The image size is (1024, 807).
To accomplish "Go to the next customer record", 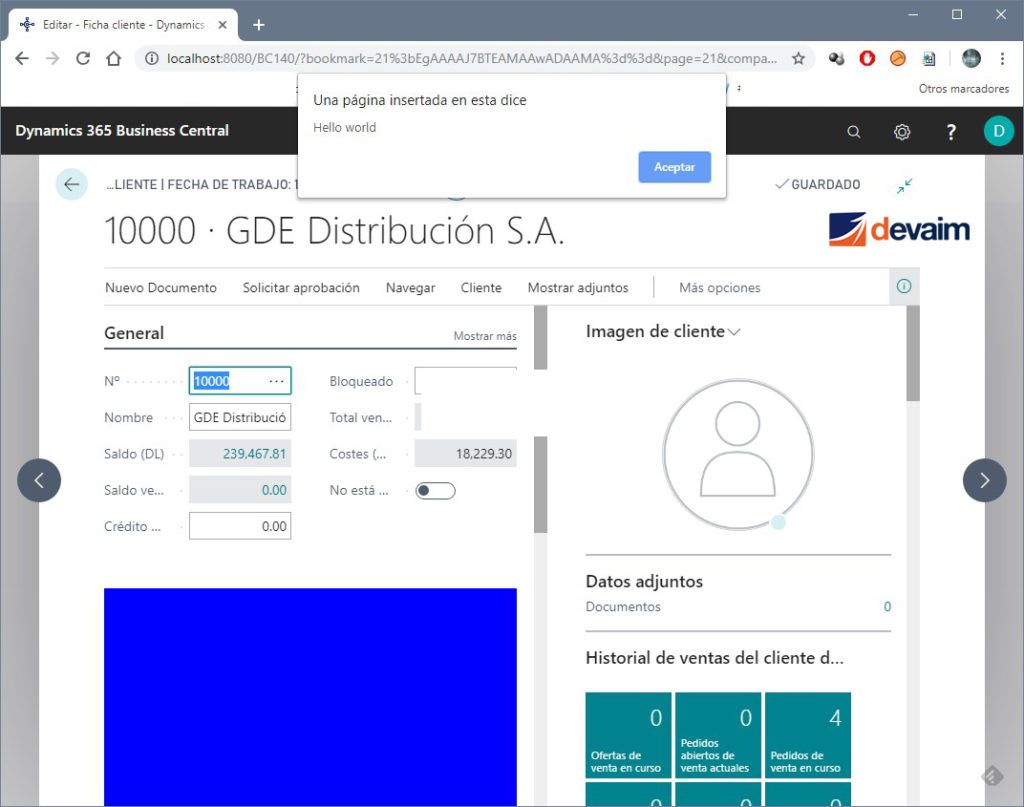I will pyautogui.click(x=984, y=481).
